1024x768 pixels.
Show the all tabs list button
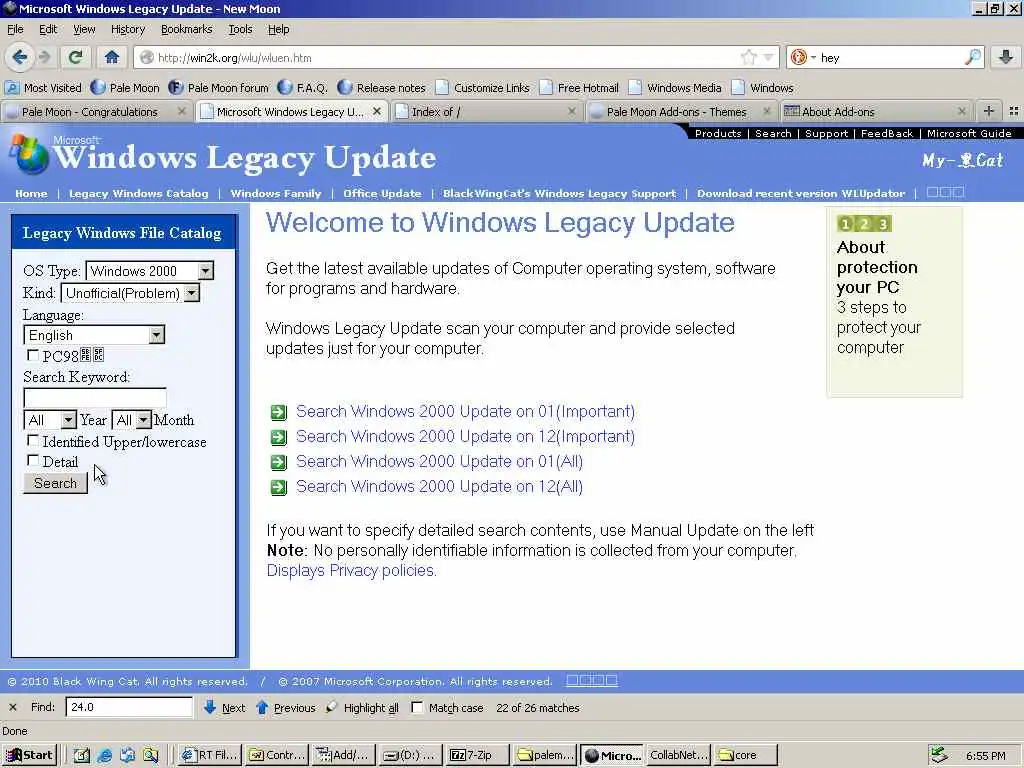(x=1014, y=112)
